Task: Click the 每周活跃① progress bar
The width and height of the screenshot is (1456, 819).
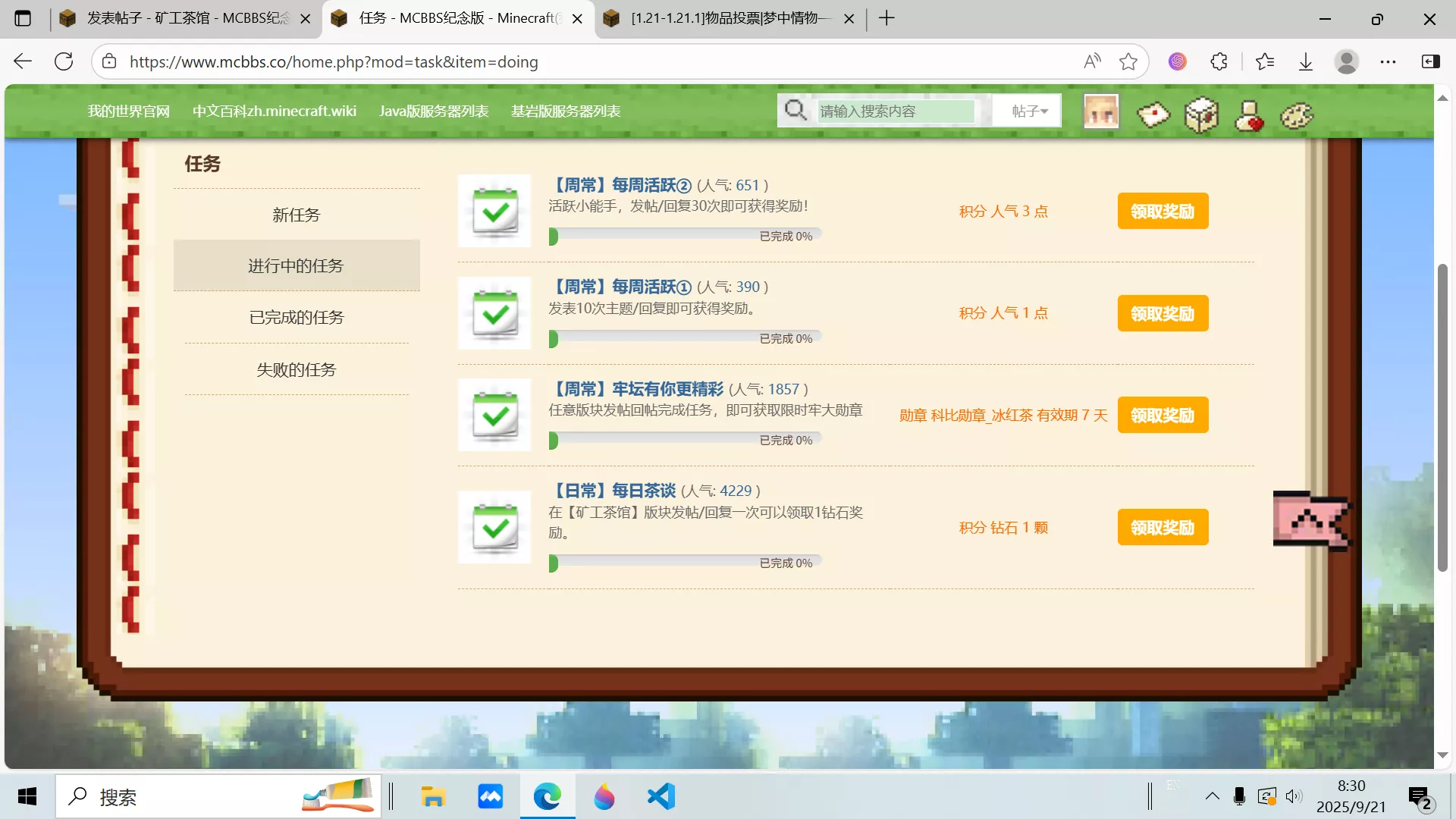Action: click(x=685, y=338)
